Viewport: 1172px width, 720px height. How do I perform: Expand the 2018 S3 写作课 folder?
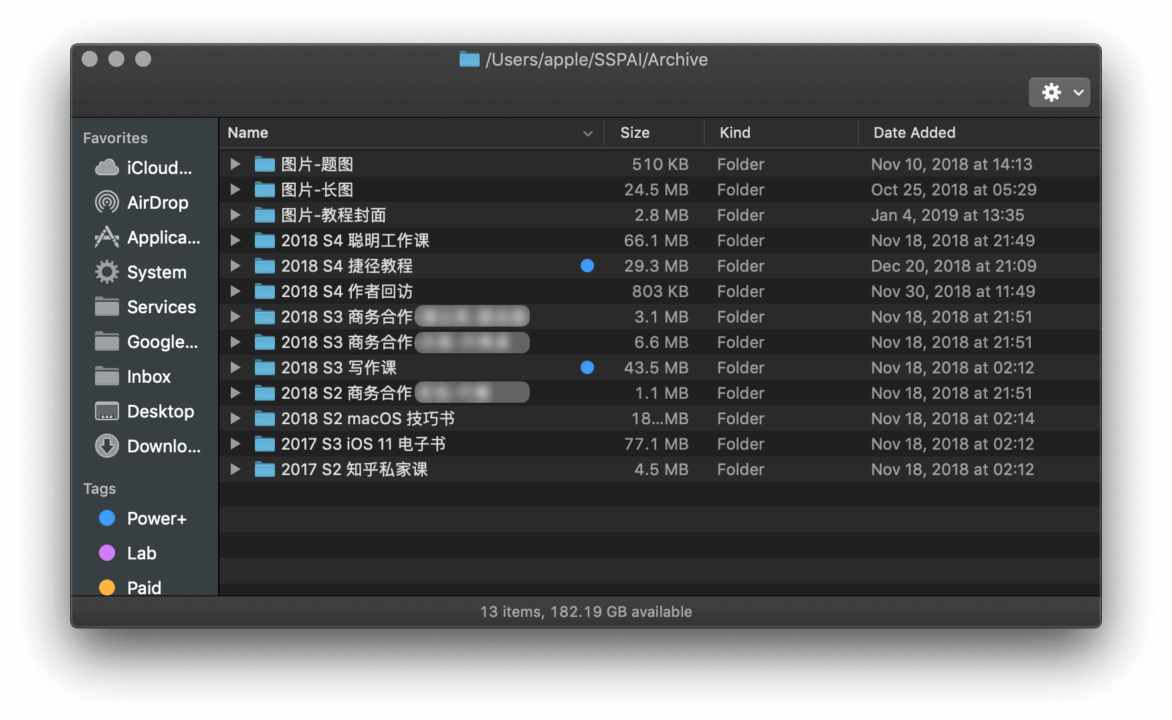235,367
